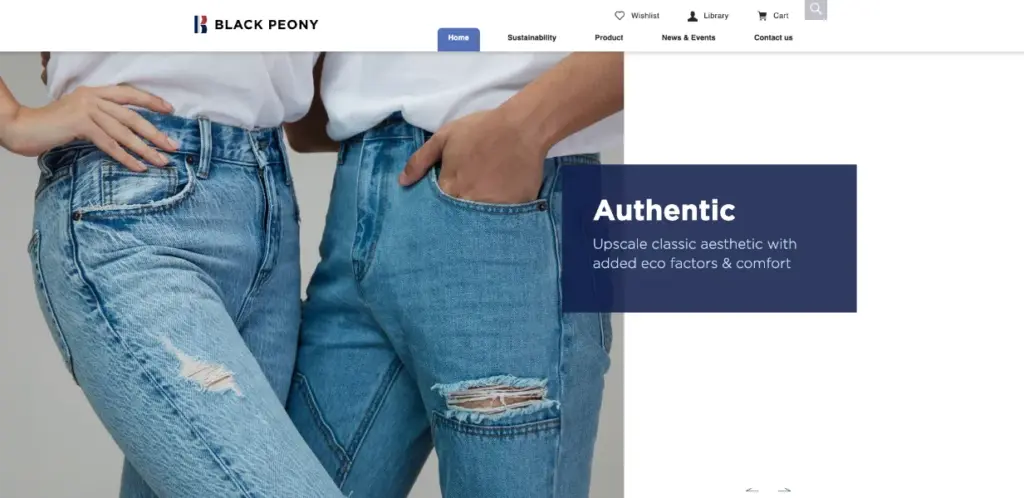Screen dimensions: 1024x498
Task: Open the News & Events menu item
Action: pos(688,38)
